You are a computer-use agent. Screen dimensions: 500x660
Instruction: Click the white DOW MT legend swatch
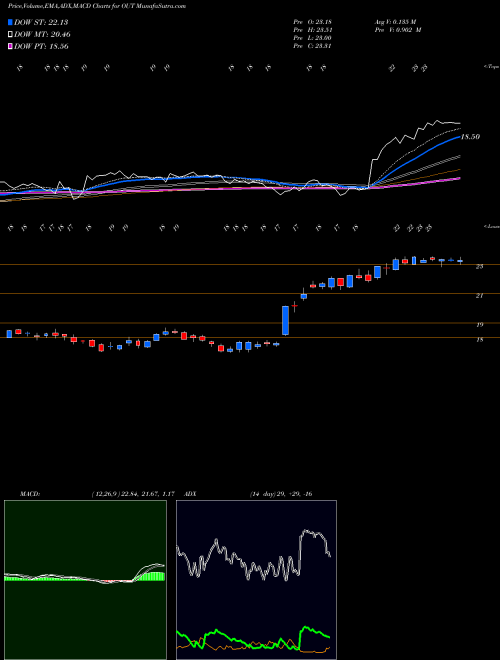[11, 35]
